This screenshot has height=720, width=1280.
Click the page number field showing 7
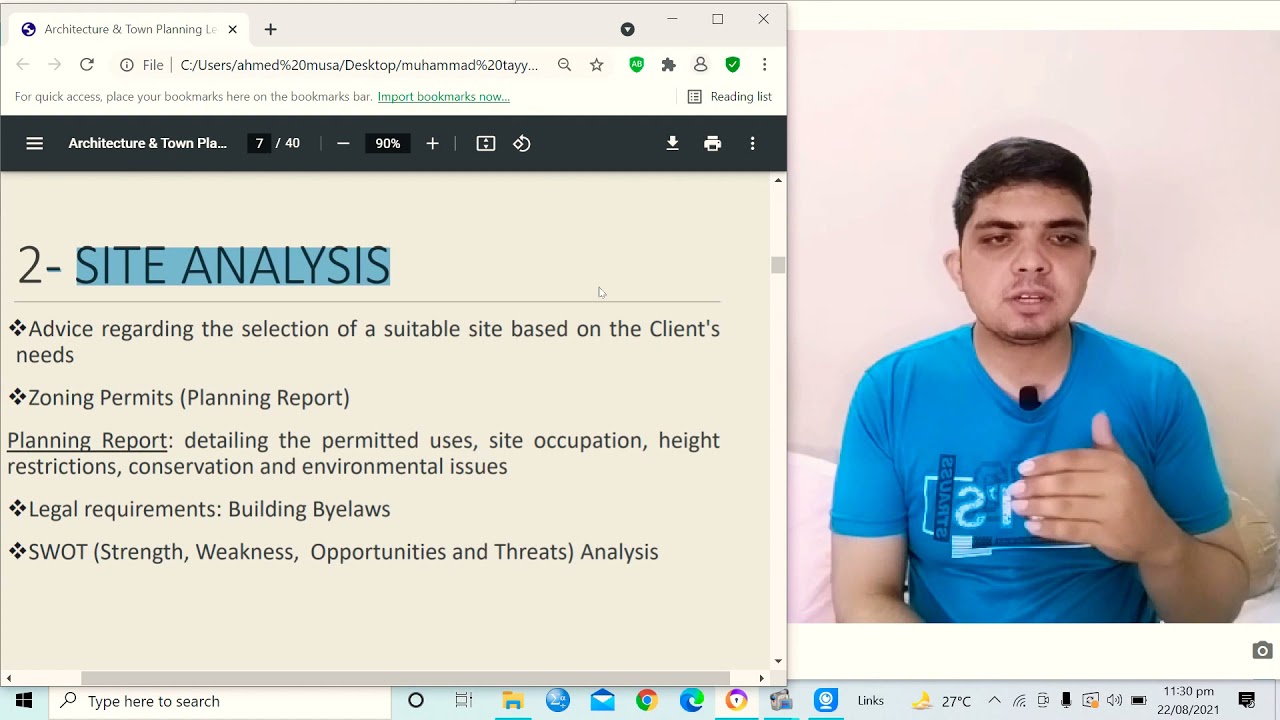[x=258, y=143]
